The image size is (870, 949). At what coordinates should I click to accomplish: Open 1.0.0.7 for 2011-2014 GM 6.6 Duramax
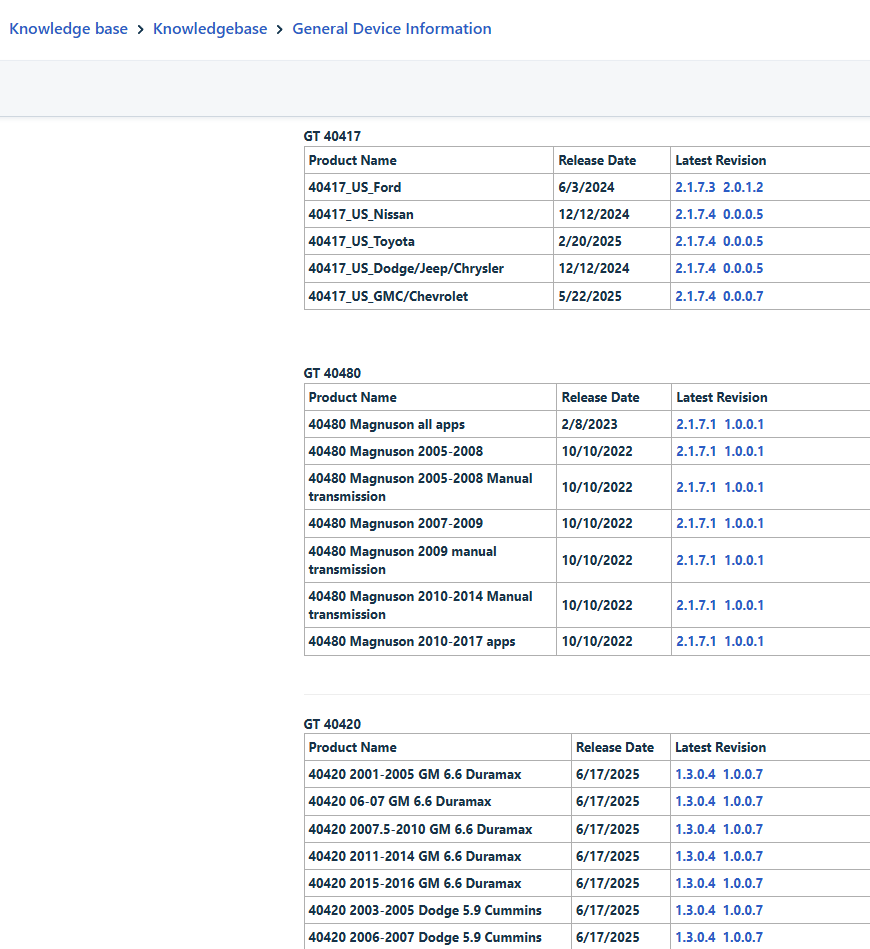743,856
